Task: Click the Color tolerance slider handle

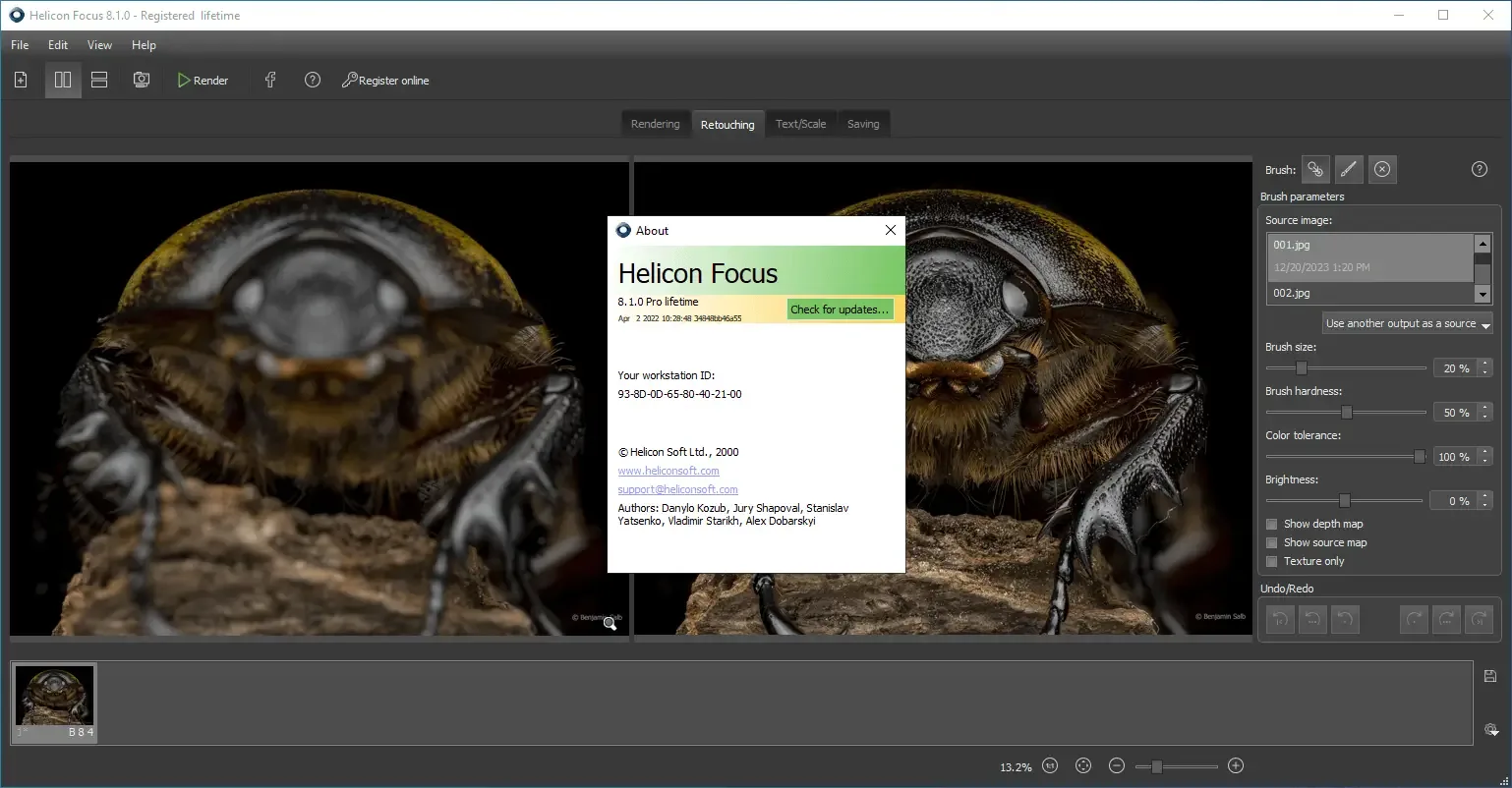Action: point(1420,457)
